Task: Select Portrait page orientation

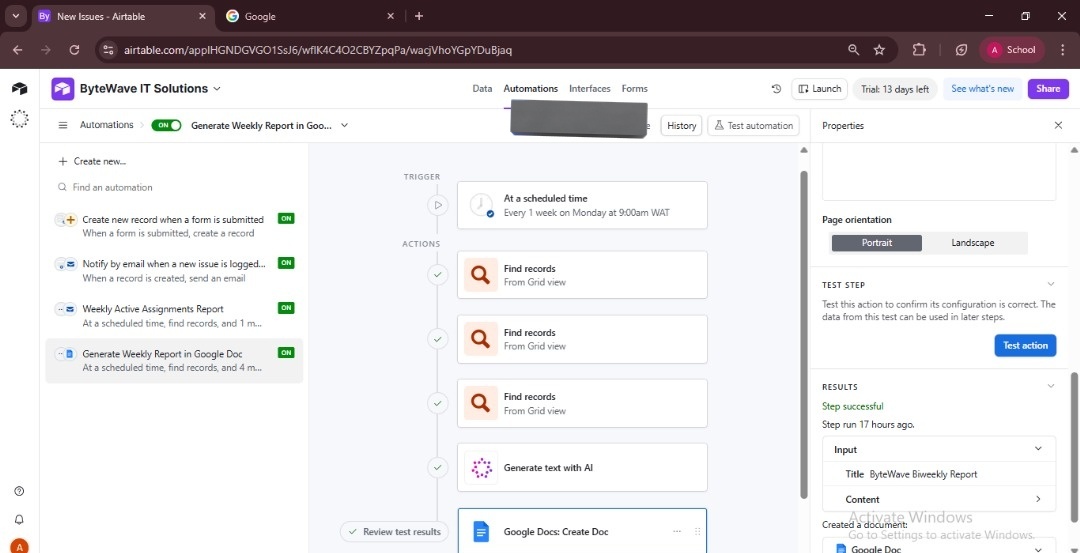Action: tap(876, 242)
